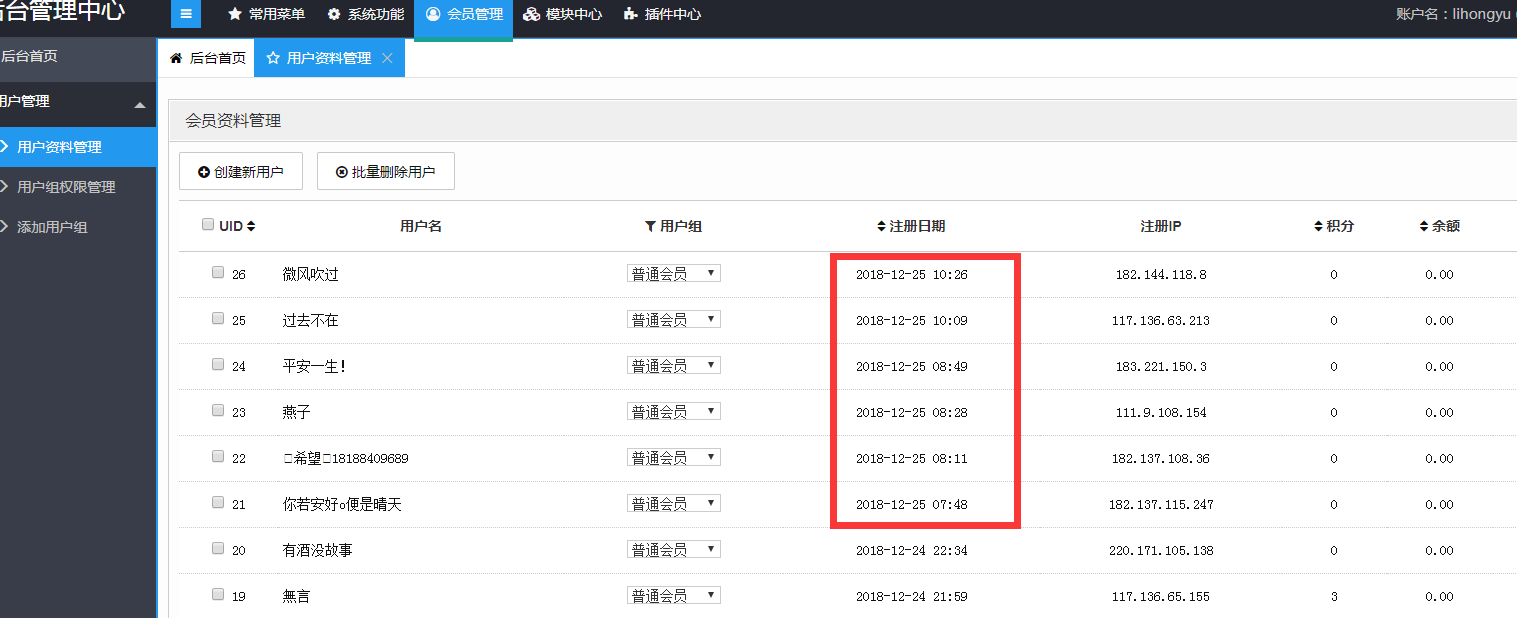Select checkbox for user 微风吹过

tap(218, 272)
